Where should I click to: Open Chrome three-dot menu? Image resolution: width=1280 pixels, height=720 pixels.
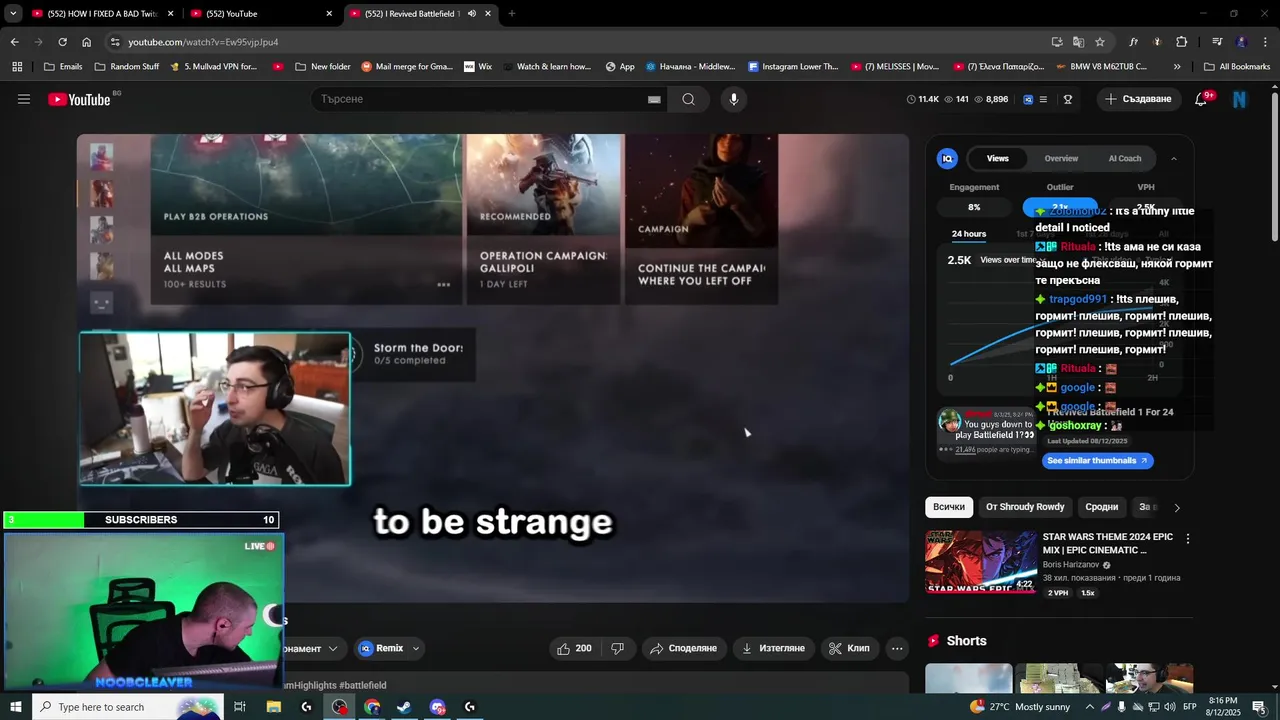[x=1265, y=42]
